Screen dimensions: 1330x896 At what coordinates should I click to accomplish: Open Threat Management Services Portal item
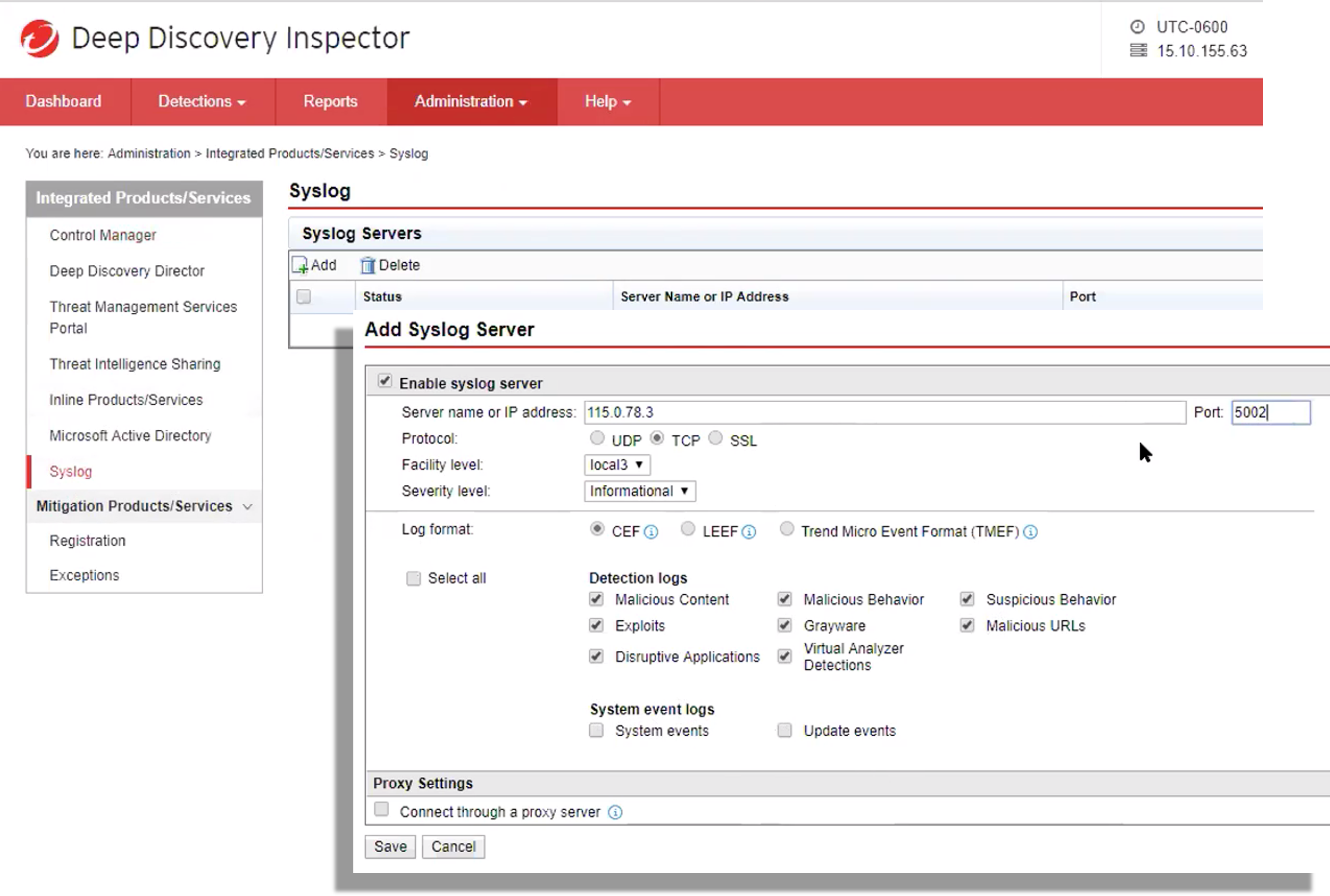point(143,318)
